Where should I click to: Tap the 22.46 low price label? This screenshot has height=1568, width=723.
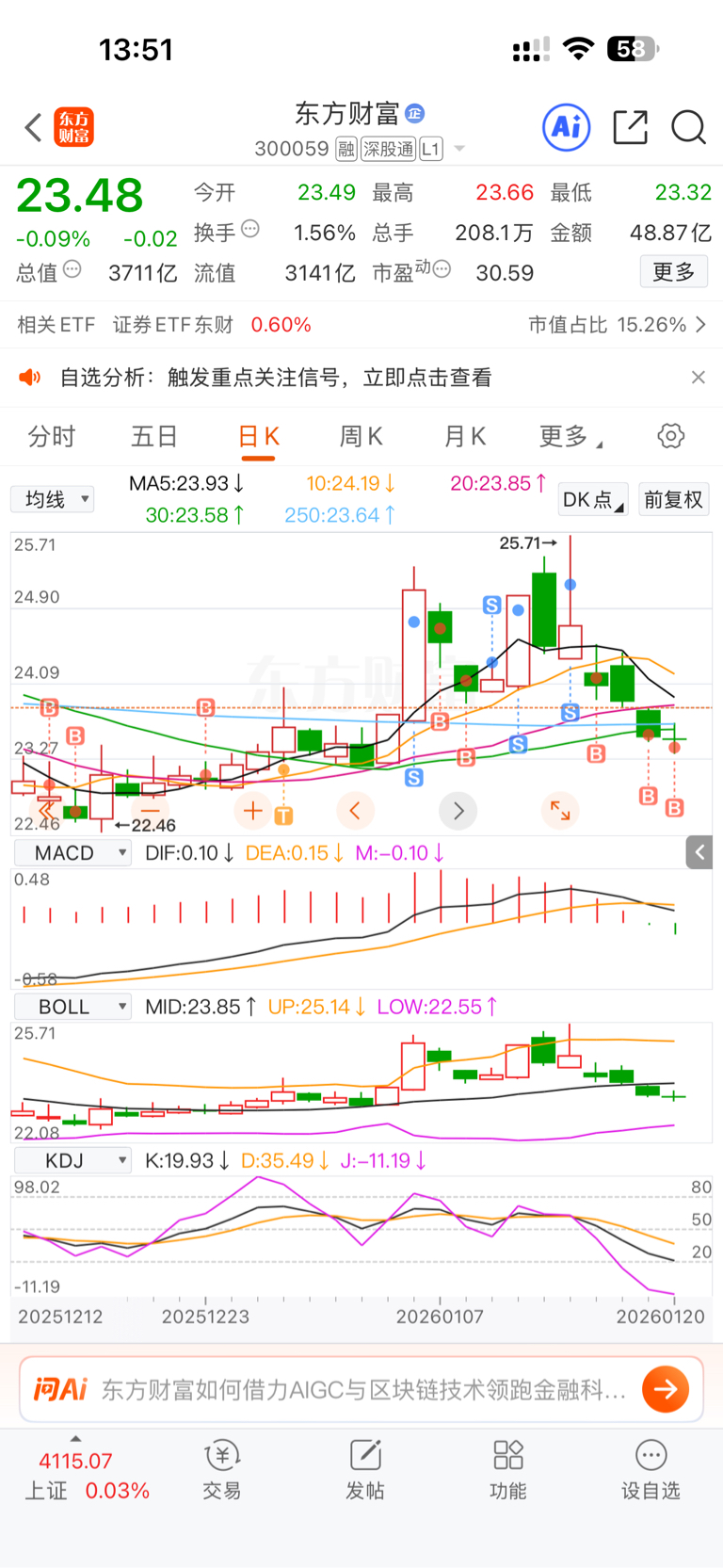tap(145, 826)
